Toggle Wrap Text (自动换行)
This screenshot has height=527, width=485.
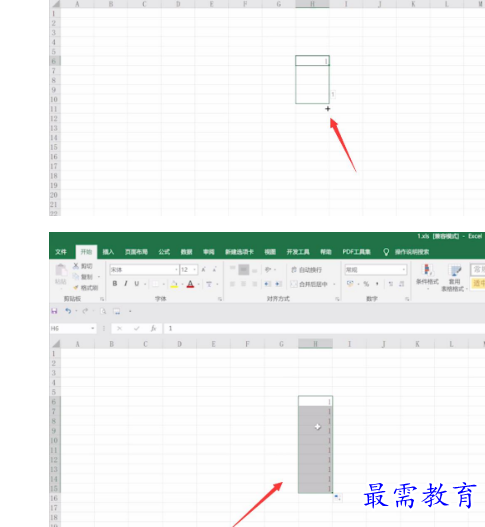click(306, 270)
